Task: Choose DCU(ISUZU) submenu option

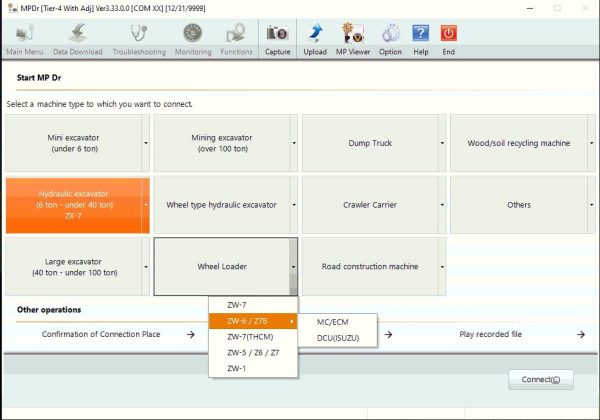Action: [x=338, y=338]
